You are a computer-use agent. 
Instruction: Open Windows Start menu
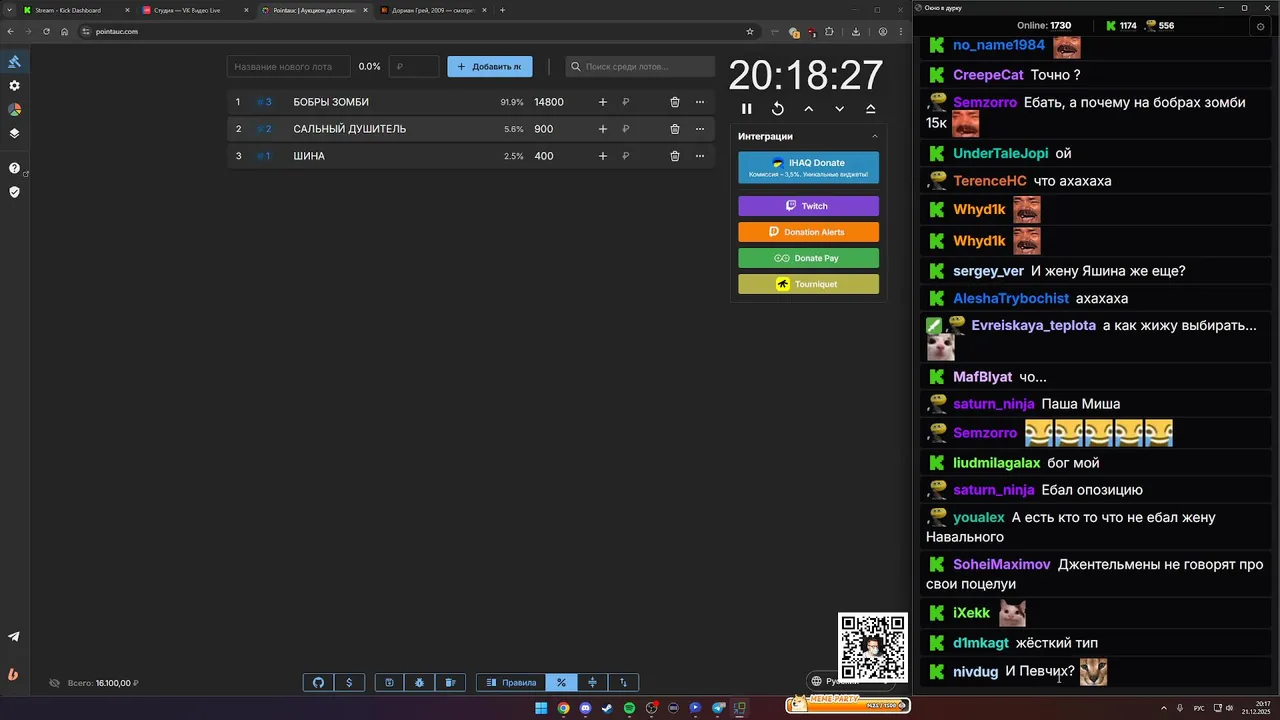(x=541, y=708)
